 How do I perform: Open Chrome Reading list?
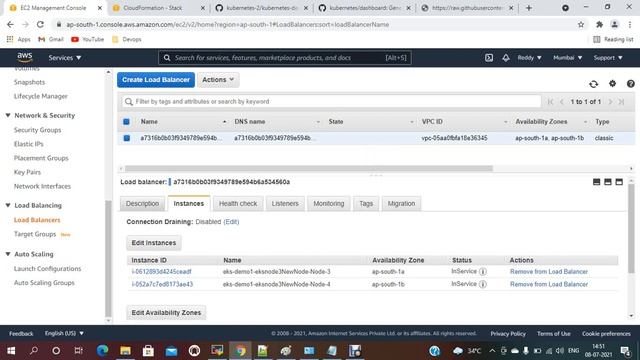click(x=613, y=39)
